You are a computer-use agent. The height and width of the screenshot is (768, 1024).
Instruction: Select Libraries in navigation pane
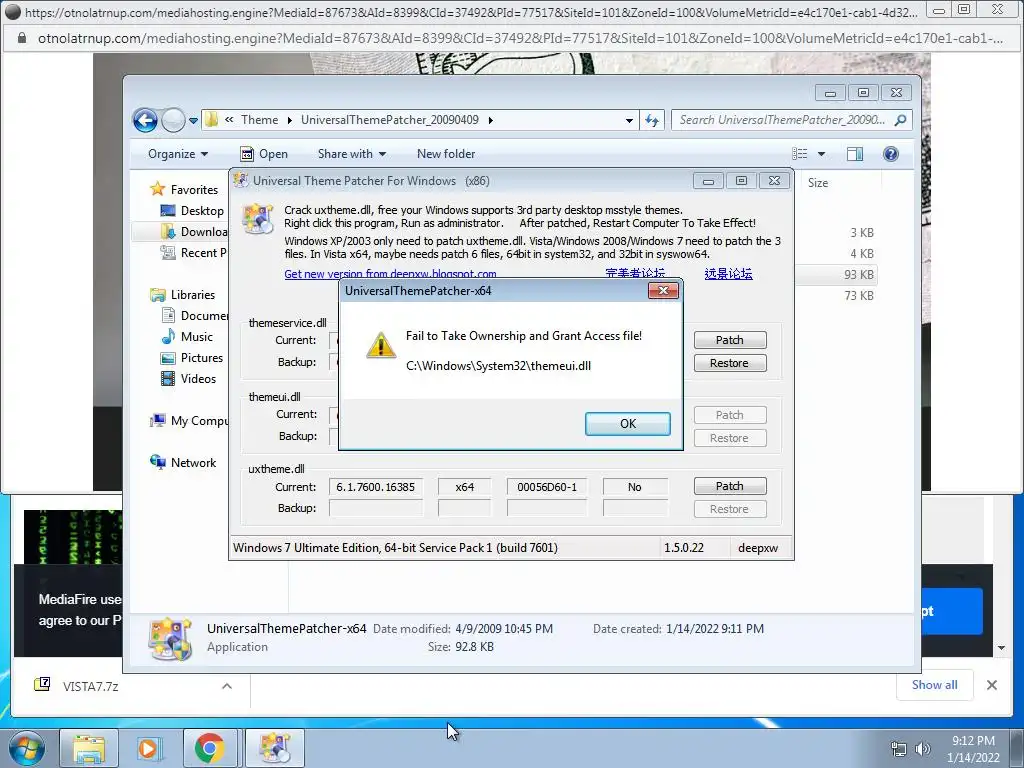(193, 295)
